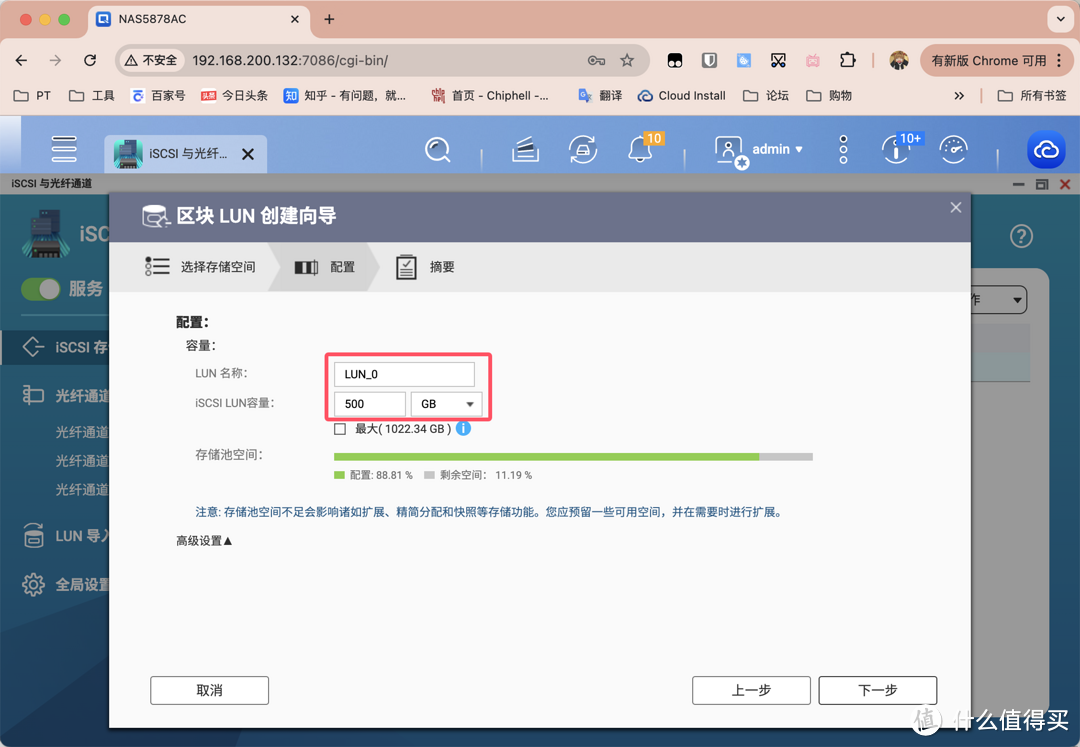Open Chrome three-dot menu
Screen dimensions: 1080x747
(x=1059, y=61)
